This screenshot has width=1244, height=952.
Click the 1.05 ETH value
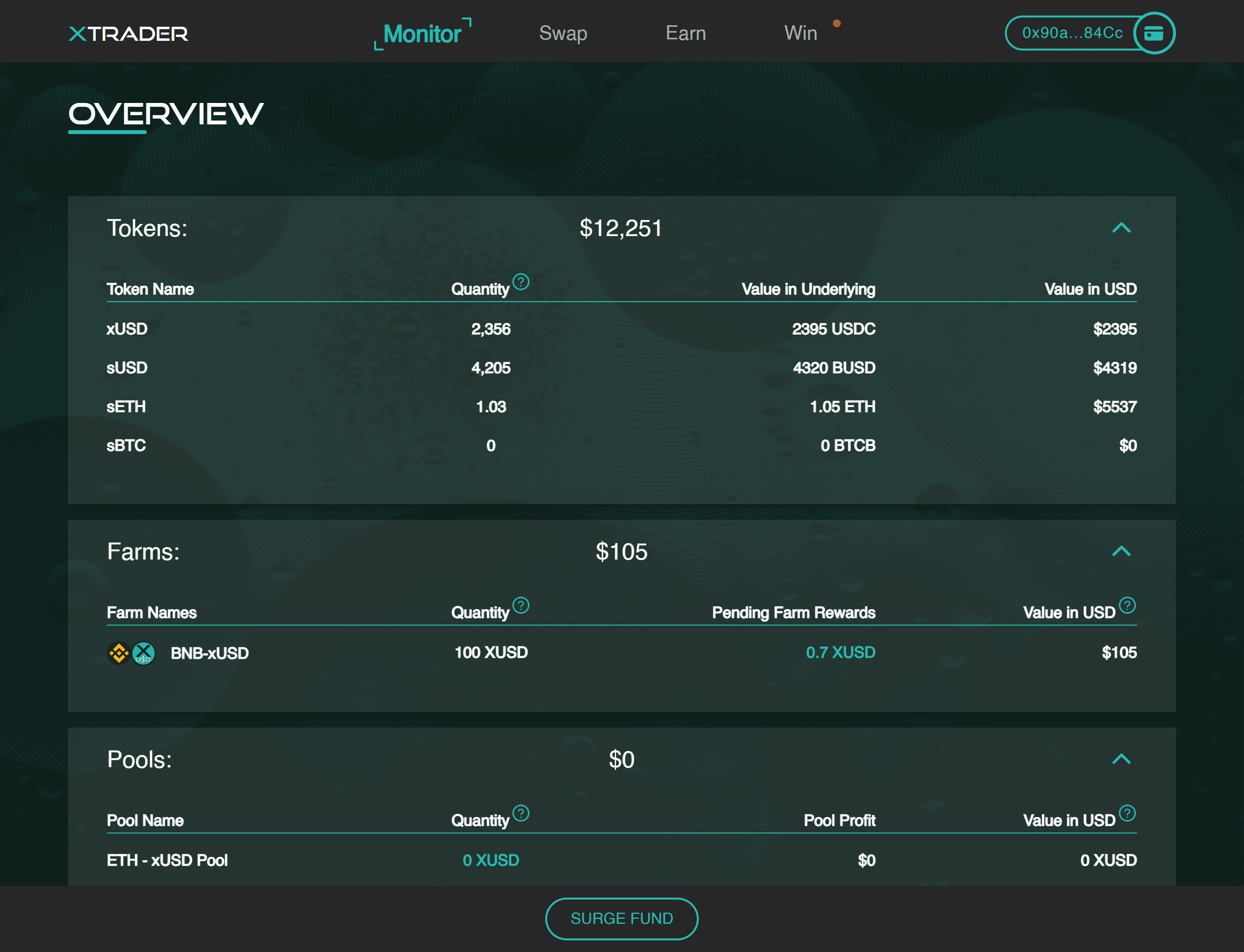point(843,407)
